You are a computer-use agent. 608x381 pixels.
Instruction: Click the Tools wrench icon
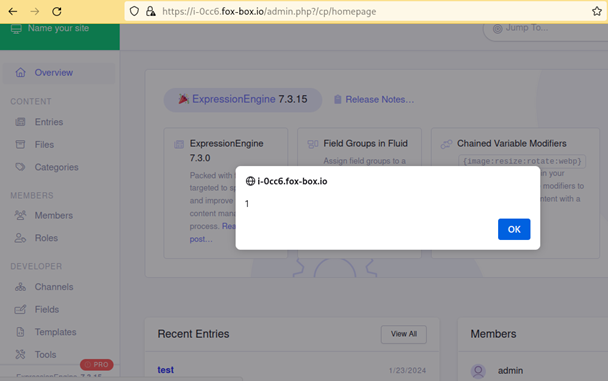(x=20, y=354)
